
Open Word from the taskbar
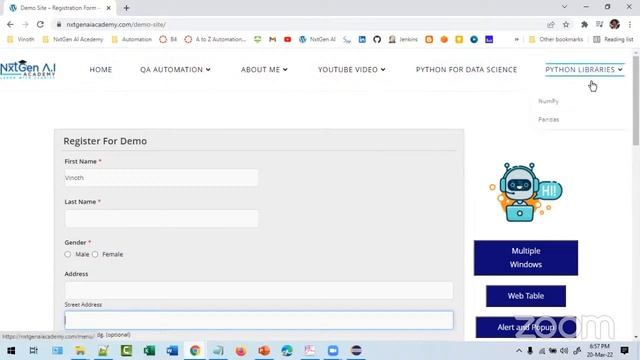tap(172, 350)
